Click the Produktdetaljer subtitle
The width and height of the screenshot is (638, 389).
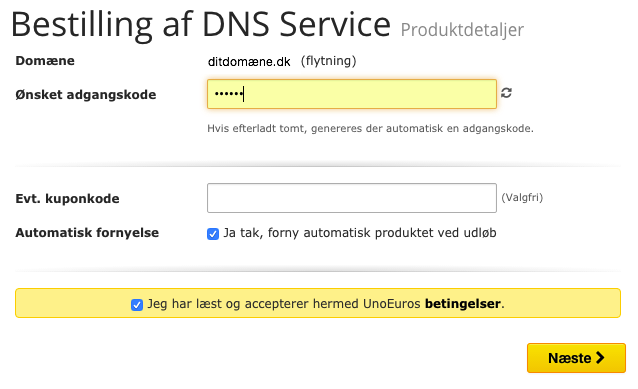(x=462, y=30)
